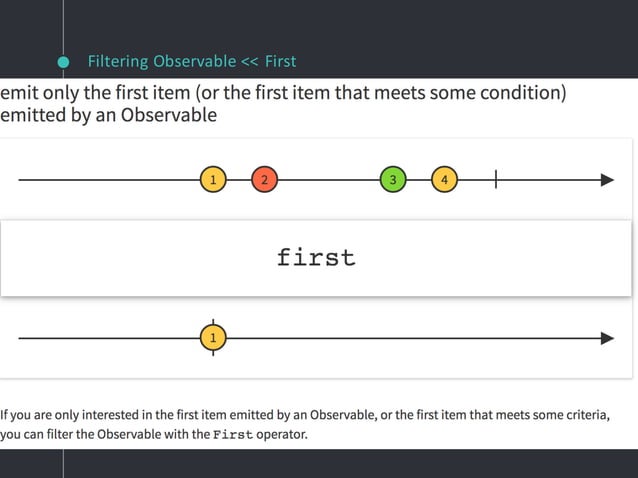Click the source stream arrowhead
Image resolution: width=638 pixels, height=478 pixels.
pyautogui.click(x=607, y=180)
